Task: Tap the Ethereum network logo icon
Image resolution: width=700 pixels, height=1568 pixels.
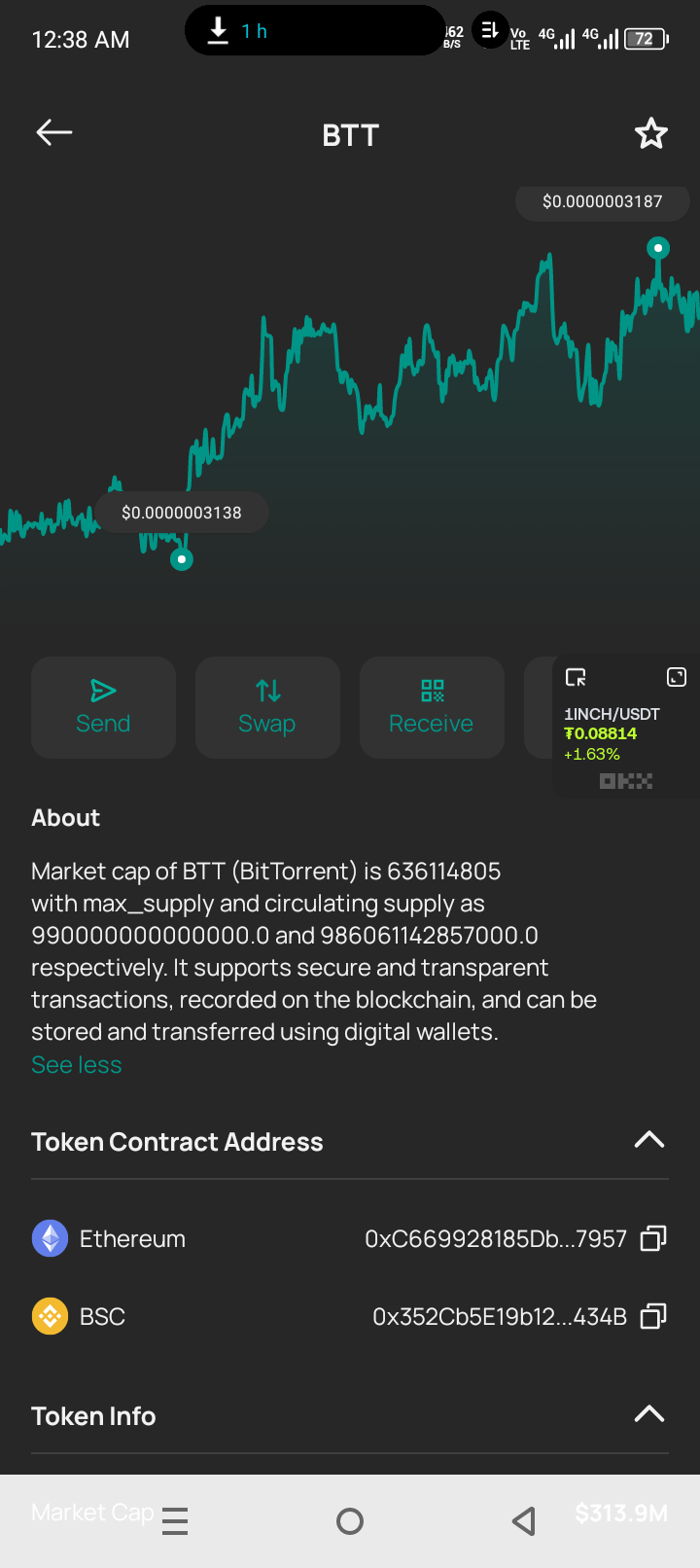Action: click(50, 1238)
